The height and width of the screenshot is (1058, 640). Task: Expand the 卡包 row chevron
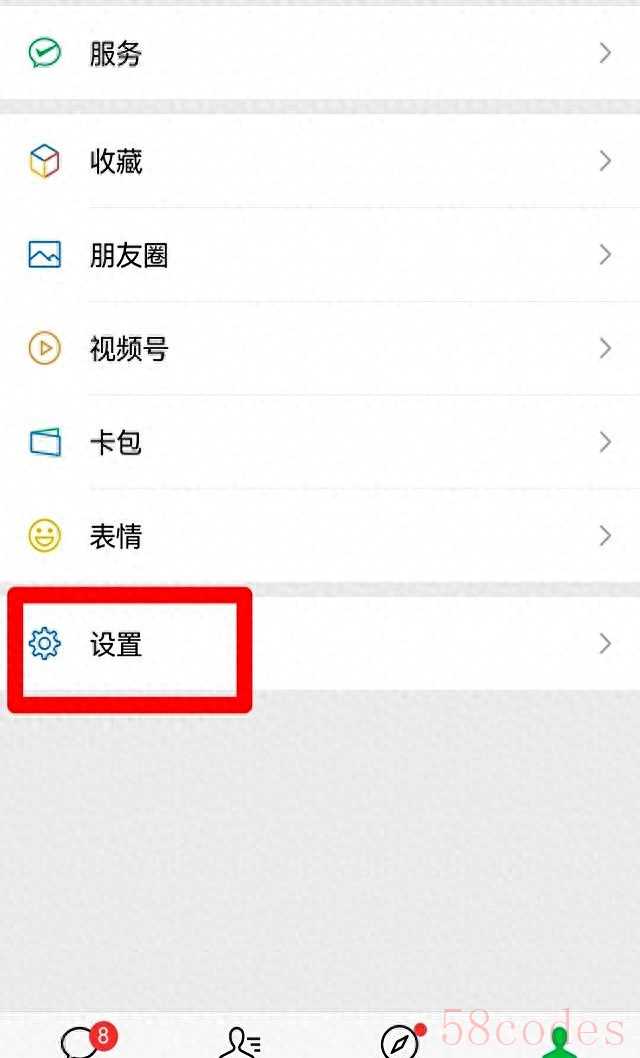click(x=605, y=442)
